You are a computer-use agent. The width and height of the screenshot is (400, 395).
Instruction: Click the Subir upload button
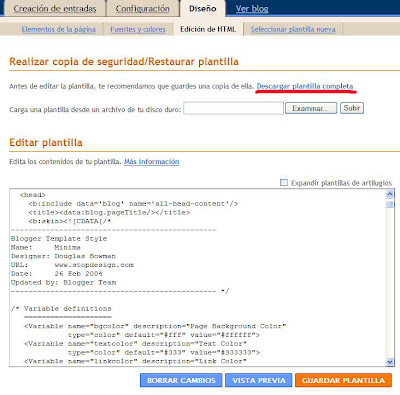click(352, 108)
